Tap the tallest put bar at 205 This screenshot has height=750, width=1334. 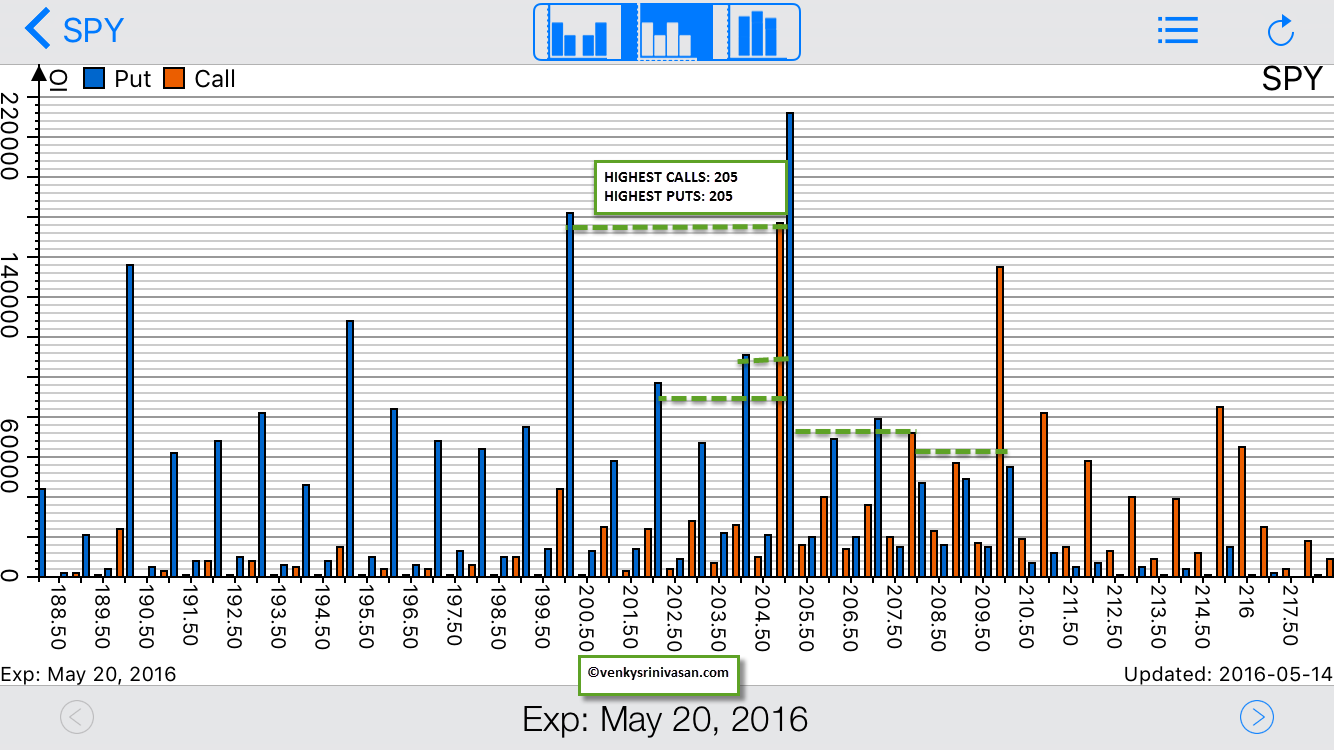point(790,345)
